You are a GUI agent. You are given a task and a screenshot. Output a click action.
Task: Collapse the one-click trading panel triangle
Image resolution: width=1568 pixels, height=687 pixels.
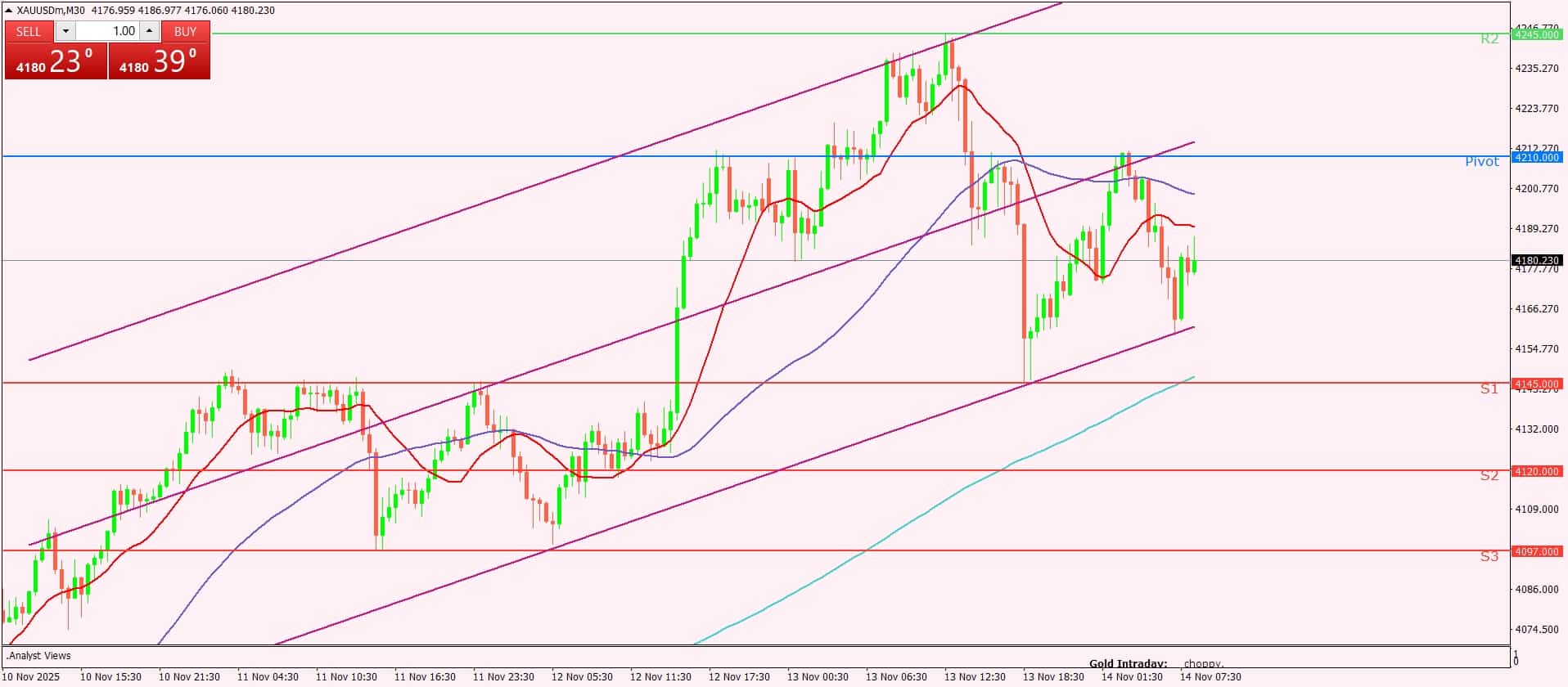pos(9,11)
